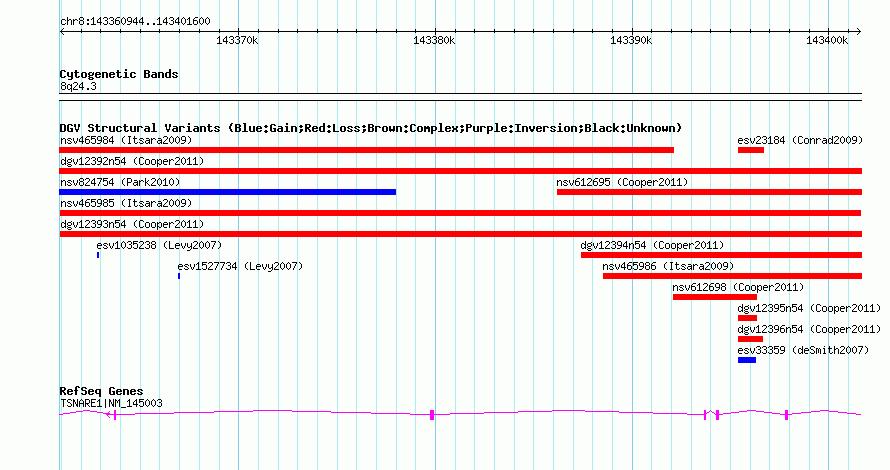The image size is (890, 470).
Task: Select the esv23184 (Conrad2009) red bar
Action: (750, 150)
